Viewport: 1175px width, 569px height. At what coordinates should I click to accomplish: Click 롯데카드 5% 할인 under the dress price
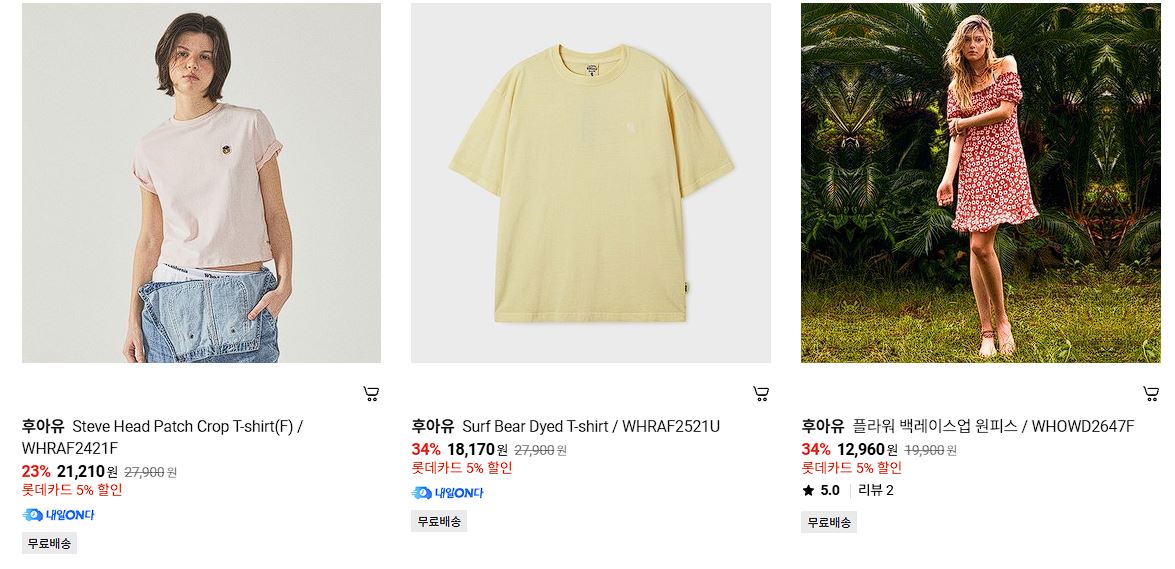[x=851, y=469]
